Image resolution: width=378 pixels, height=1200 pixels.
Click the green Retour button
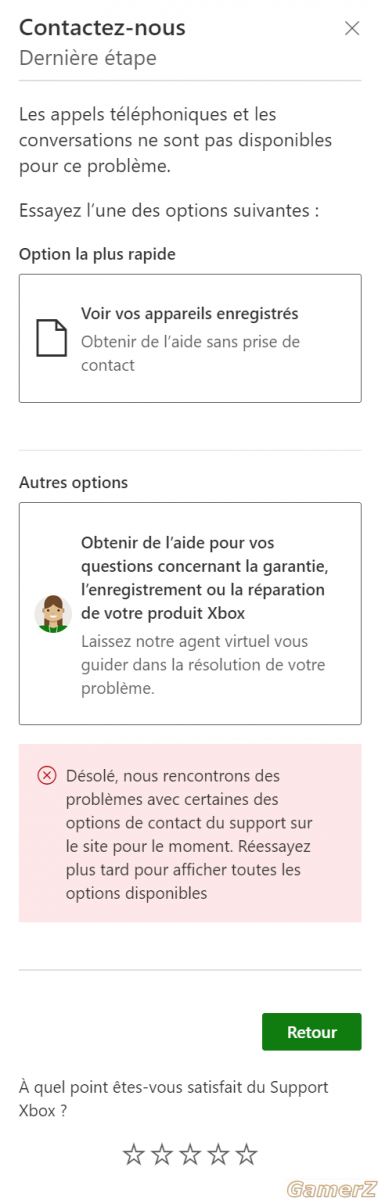click(311, 1032)
